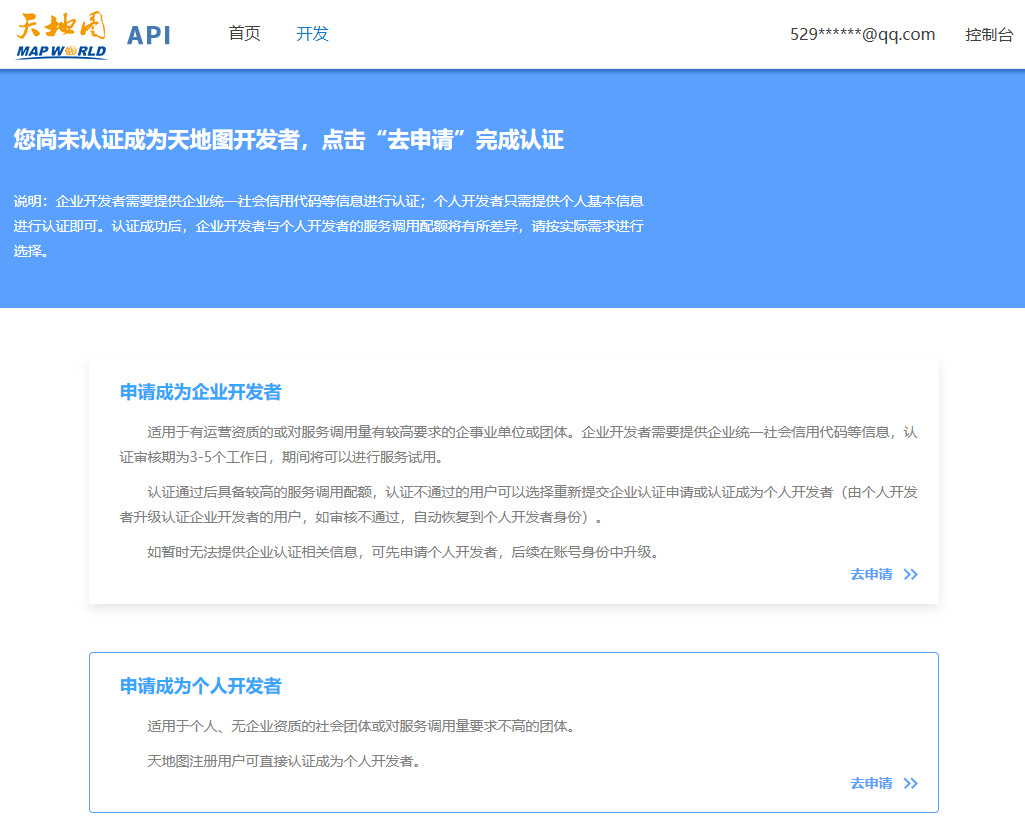Click the line starting 如暂时无法提供企业认证

click(405, 552)
